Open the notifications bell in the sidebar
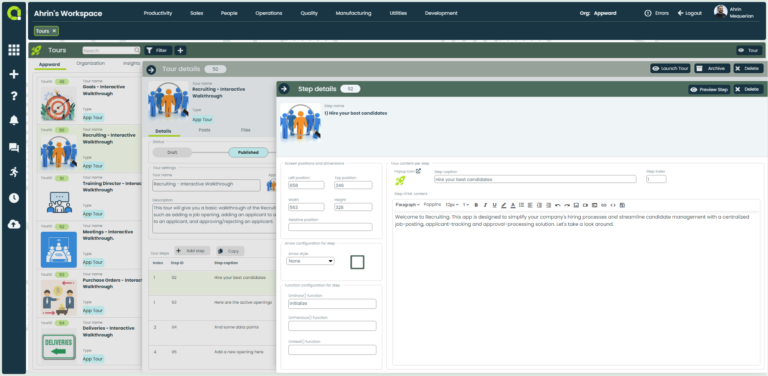This screenshot has width=768, height=376. (x=14, y=120)
